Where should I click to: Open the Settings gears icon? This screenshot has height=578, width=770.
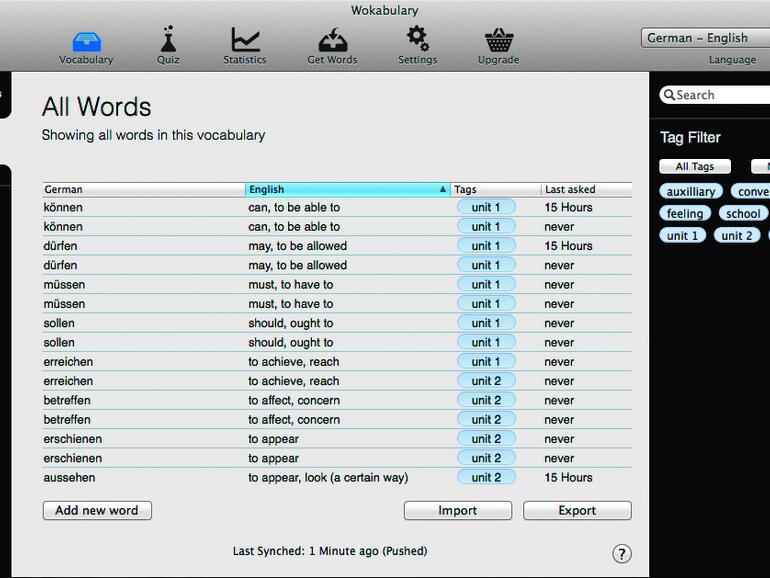[417, 39]
